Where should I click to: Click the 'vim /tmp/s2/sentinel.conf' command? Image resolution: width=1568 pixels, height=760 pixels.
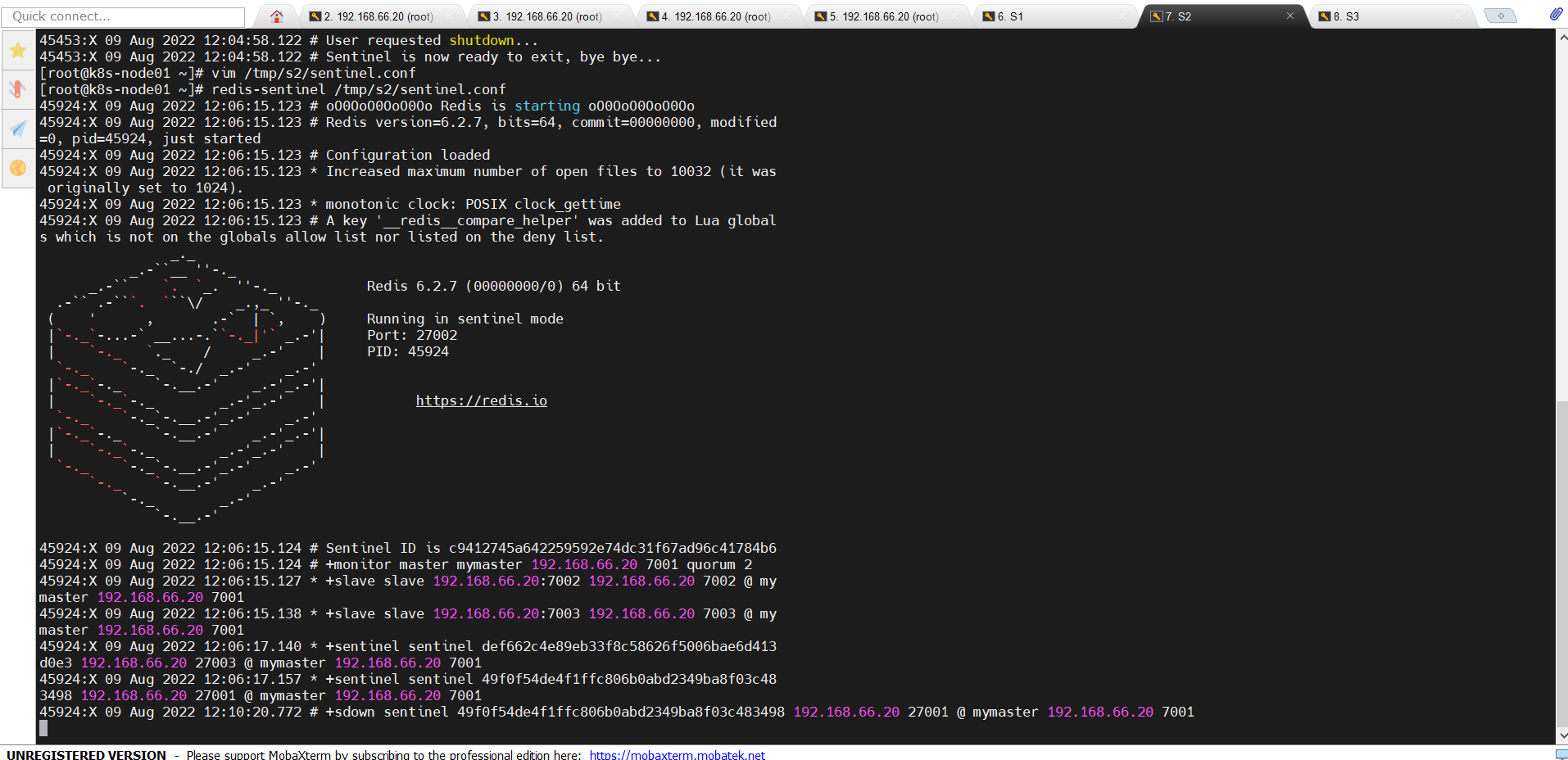click(x=314, y=73)
